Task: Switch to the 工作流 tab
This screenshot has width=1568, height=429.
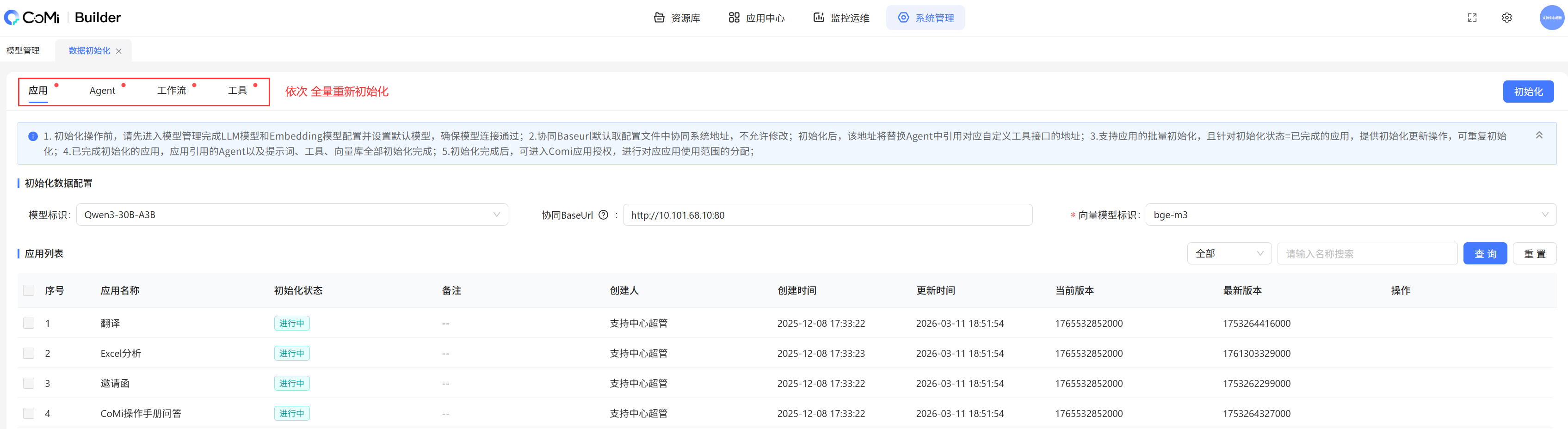Action: pyautogui.click(x=172, y=91)
